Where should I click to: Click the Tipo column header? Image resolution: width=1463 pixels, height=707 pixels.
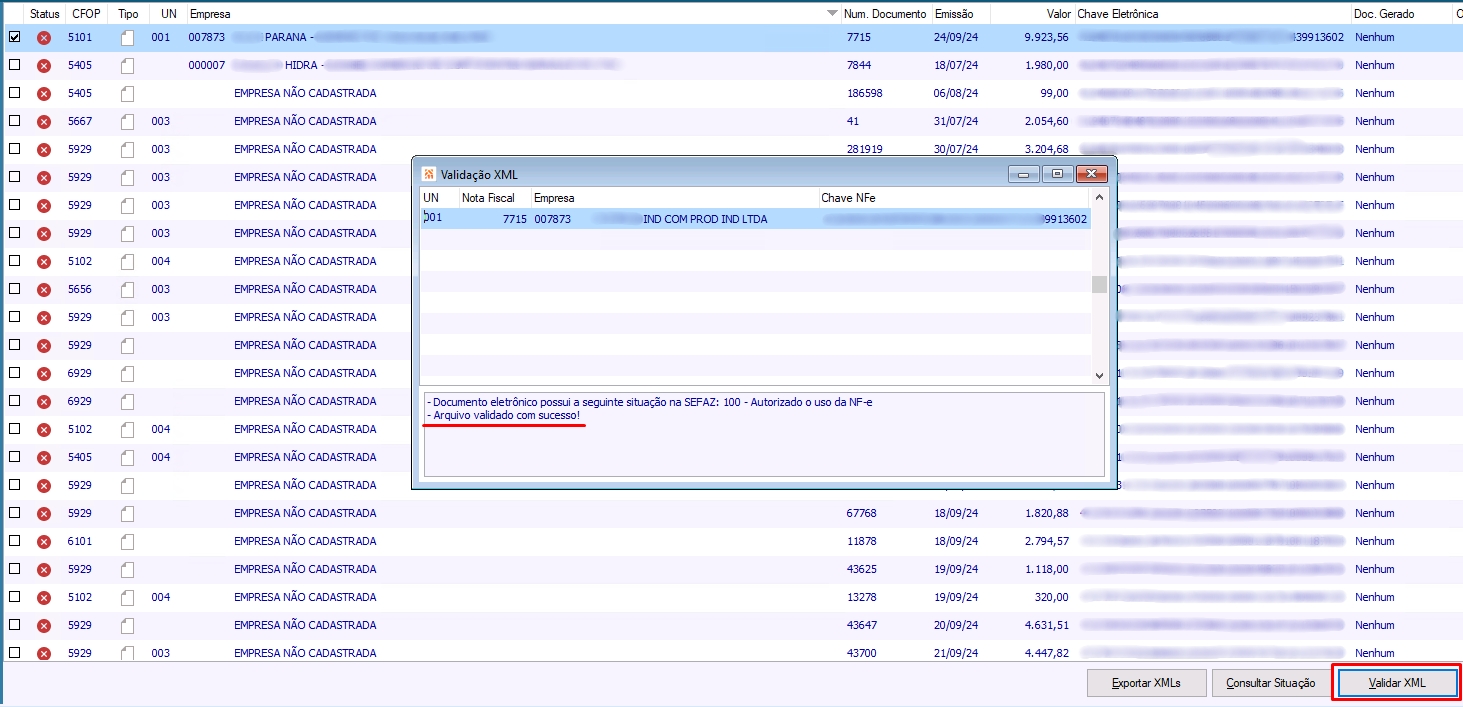coord(129,15)
